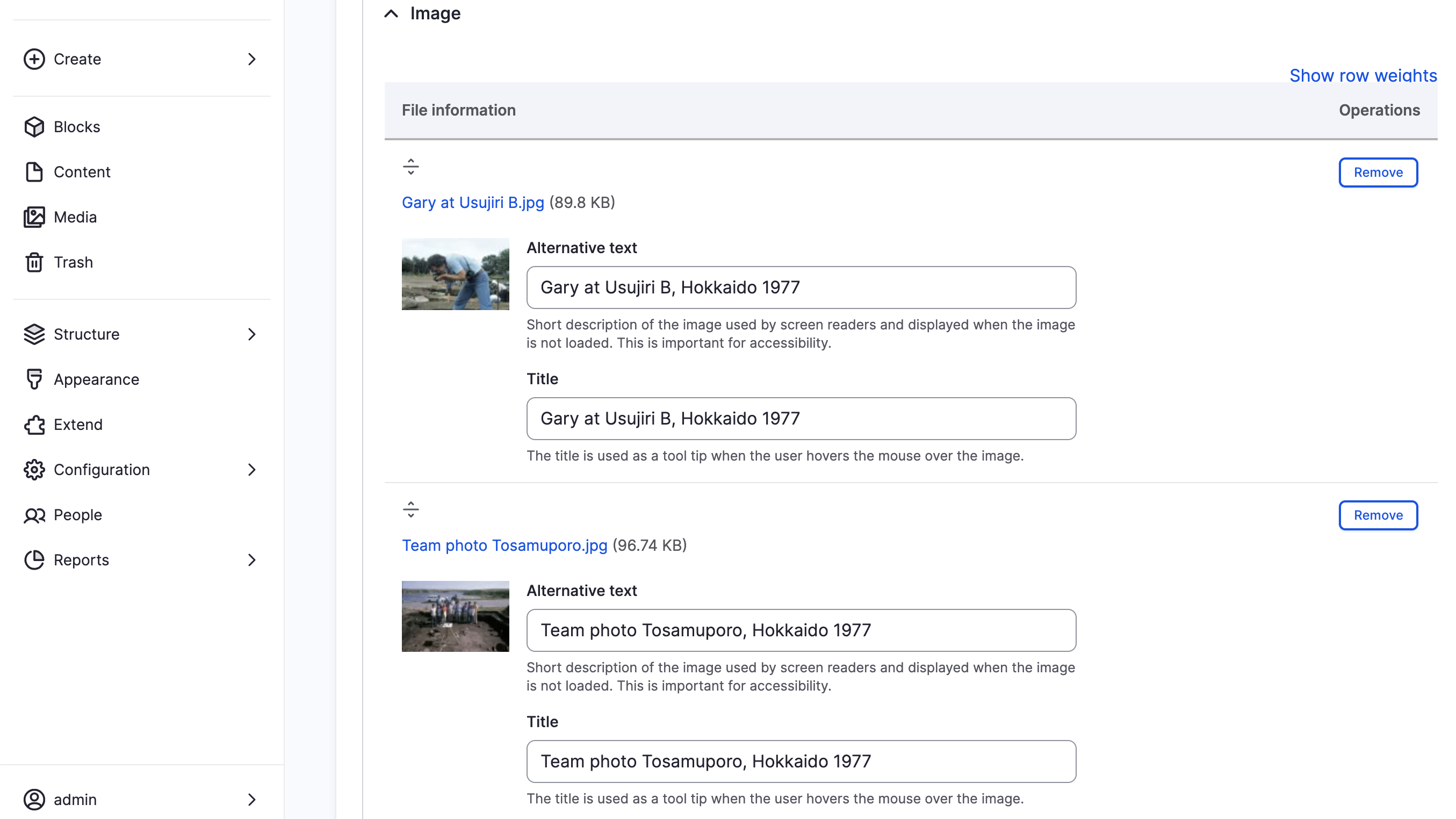
Task: Click the Content page icon
Action: click(34, 172)
